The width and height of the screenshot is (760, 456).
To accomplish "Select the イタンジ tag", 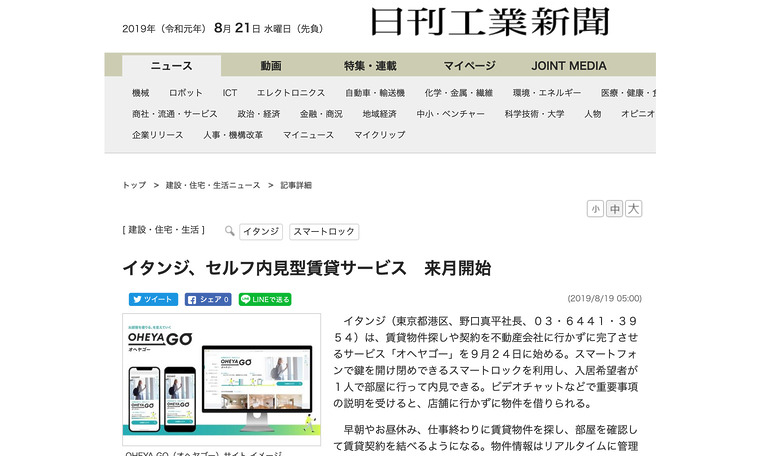I will [x=260, y=231].
